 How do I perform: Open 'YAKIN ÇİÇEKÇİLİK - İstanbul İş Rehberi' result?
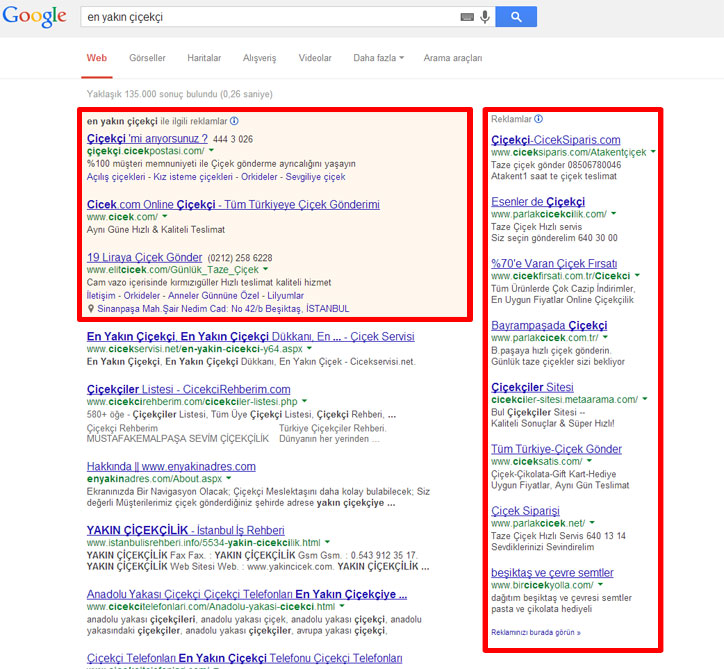pyautogui.click(x=186, y=530)
